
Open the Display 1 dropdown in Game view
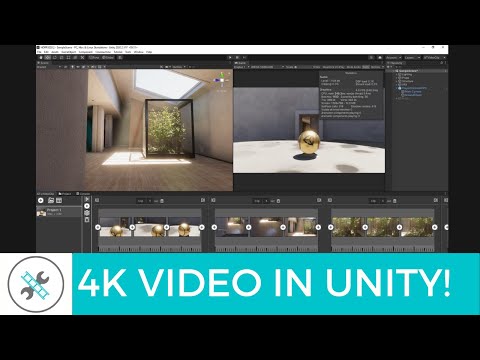242,67
